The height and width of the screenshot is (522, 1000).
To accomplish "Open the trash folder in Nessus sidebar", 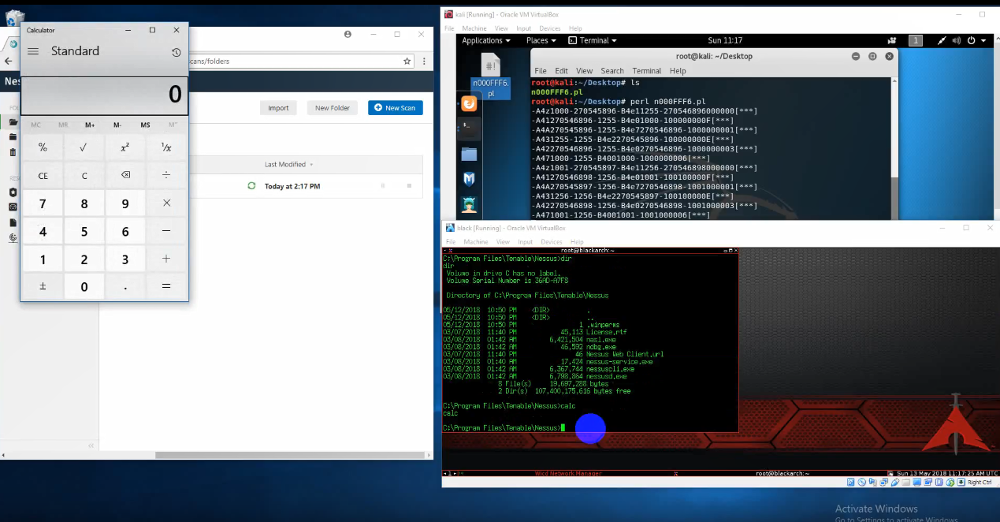I will [x=13, y=152].
